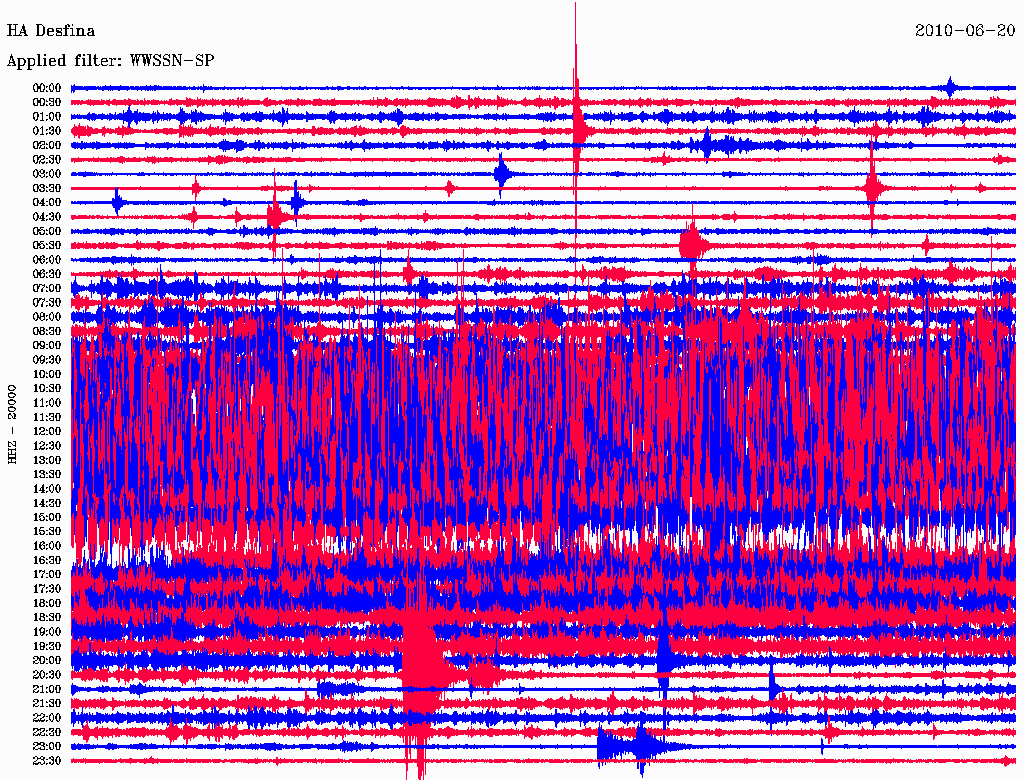Image resolution: width=1024 pixels, height=780 pixels.
Task: Click the time label '07:00'
Action: (x=47, y=288)
